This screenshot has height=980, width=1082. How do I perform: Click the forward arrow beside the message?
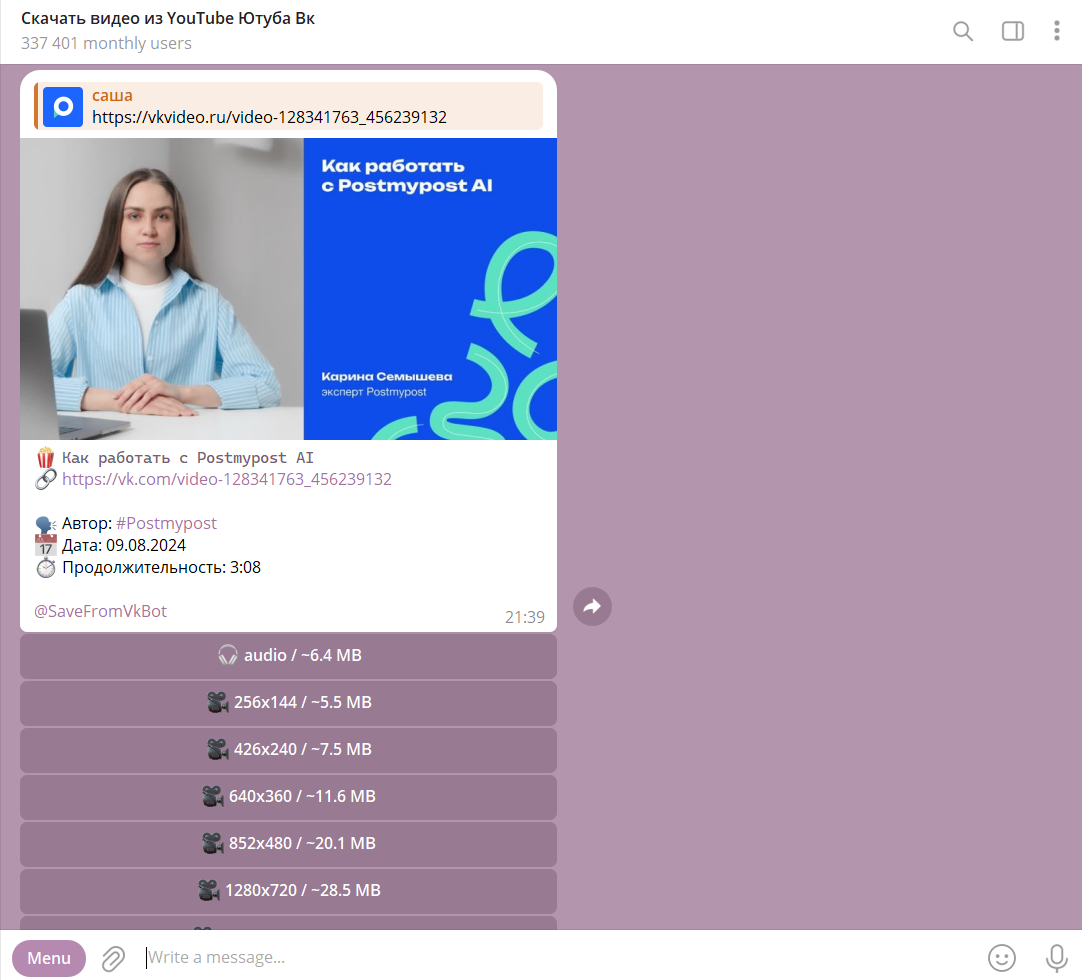(592, 607)
